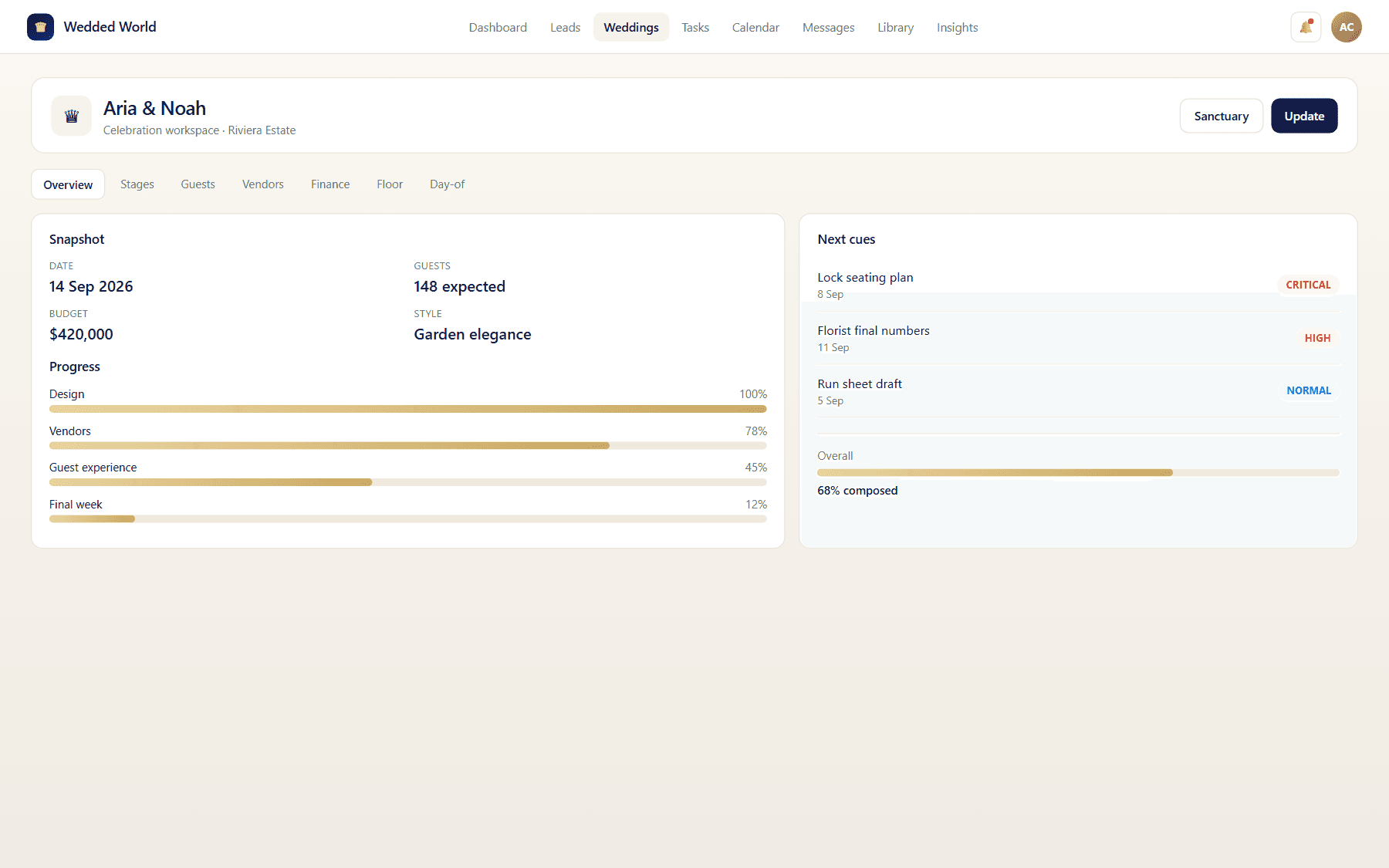Screen dimensions: 1389x868
Task: Open the notifications bell
Action: (x=1306, y=27)
